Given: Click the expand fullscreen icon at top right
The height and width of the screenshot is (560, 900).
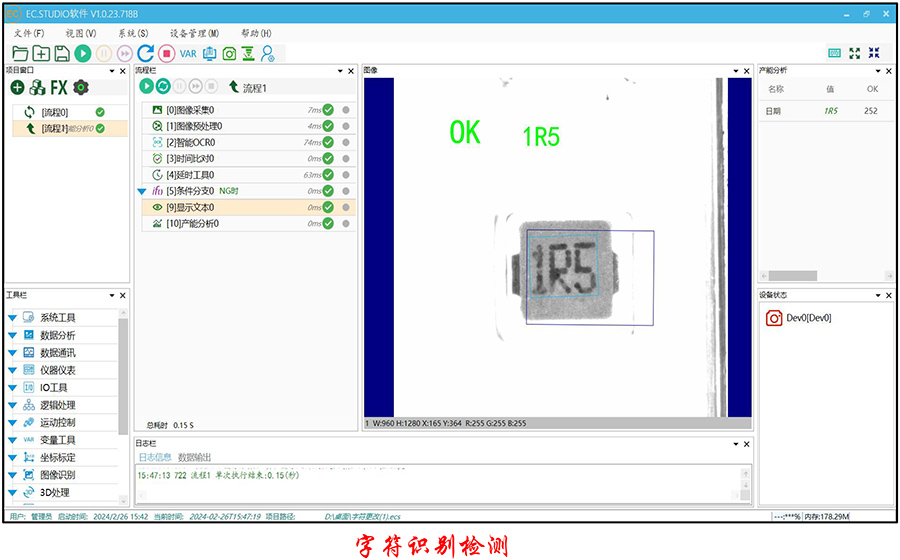Looking at the screenshot, I should (854, 53).
